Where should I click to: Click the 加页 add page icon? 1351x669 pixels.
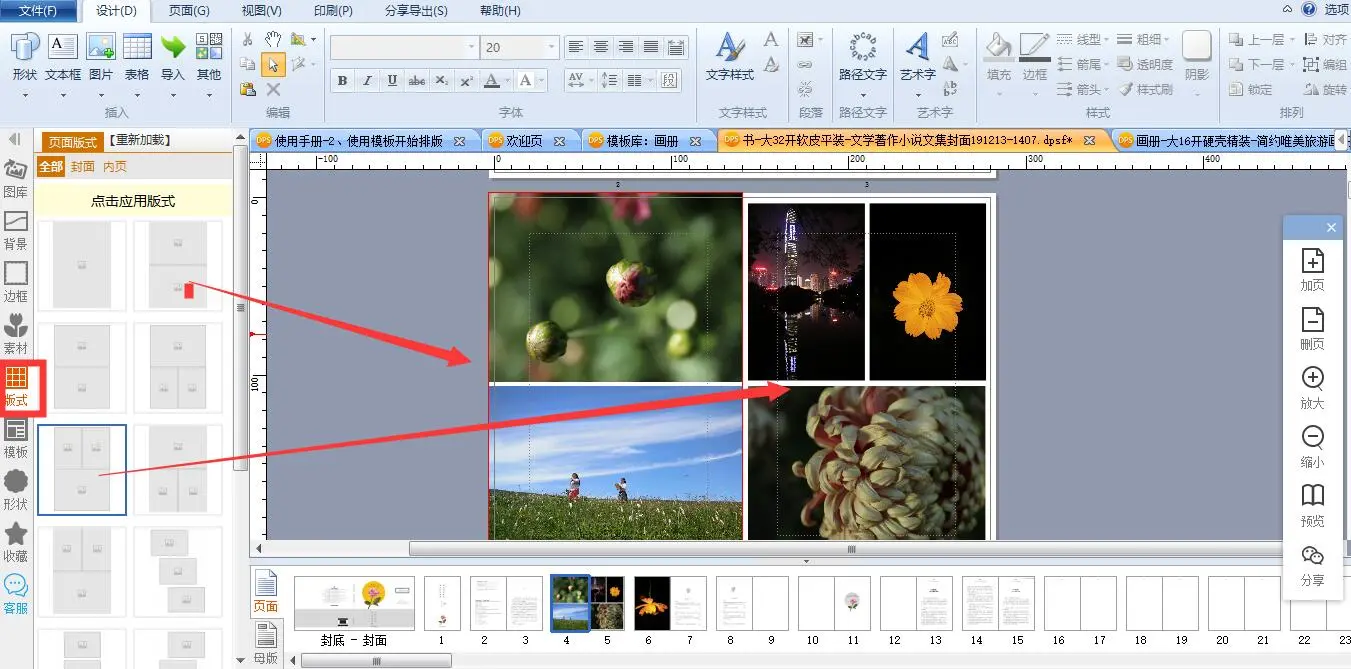(1312, 270)
